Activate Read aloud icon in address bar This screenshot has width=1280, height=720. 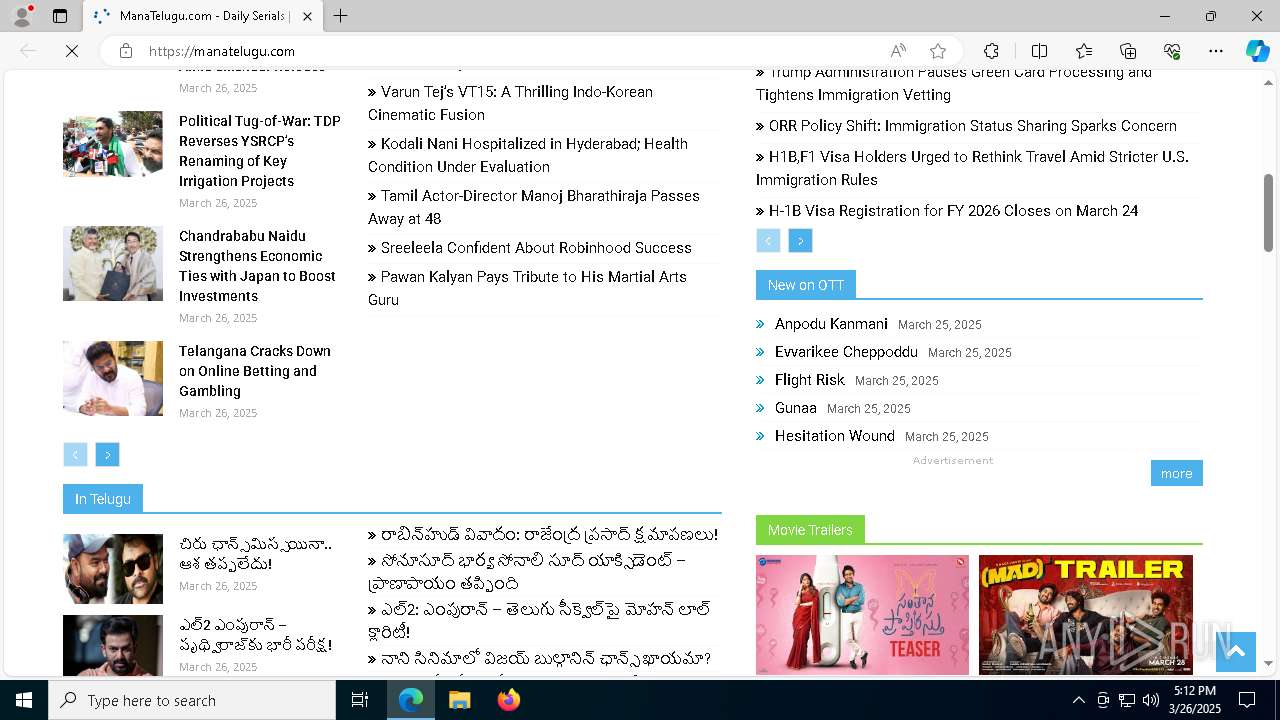coord(898,51)
